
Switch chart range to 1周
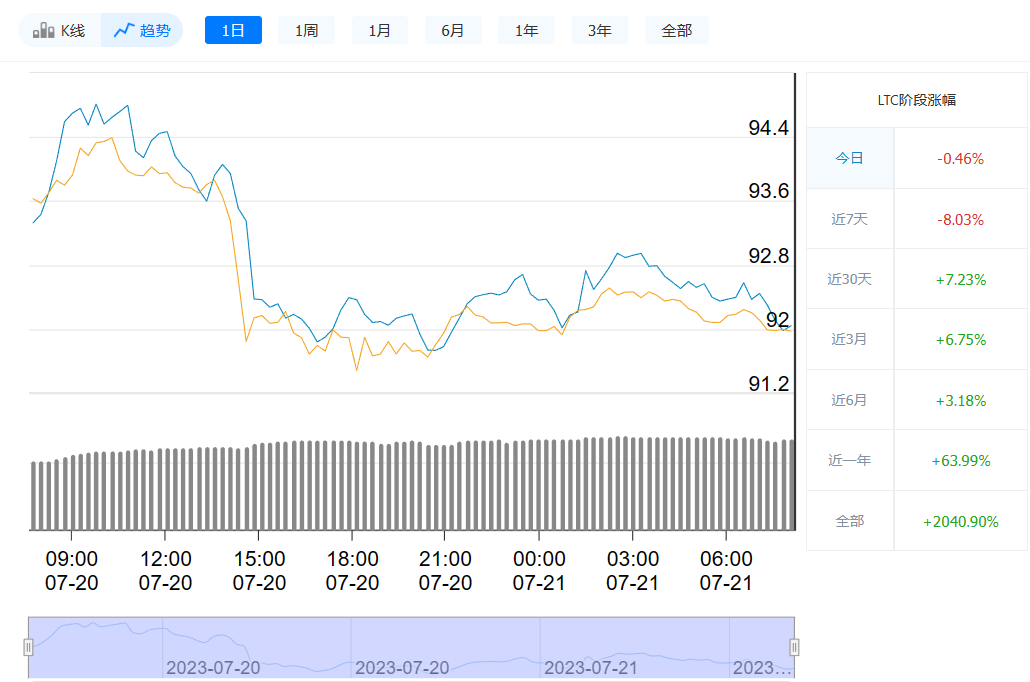(306, 31)
